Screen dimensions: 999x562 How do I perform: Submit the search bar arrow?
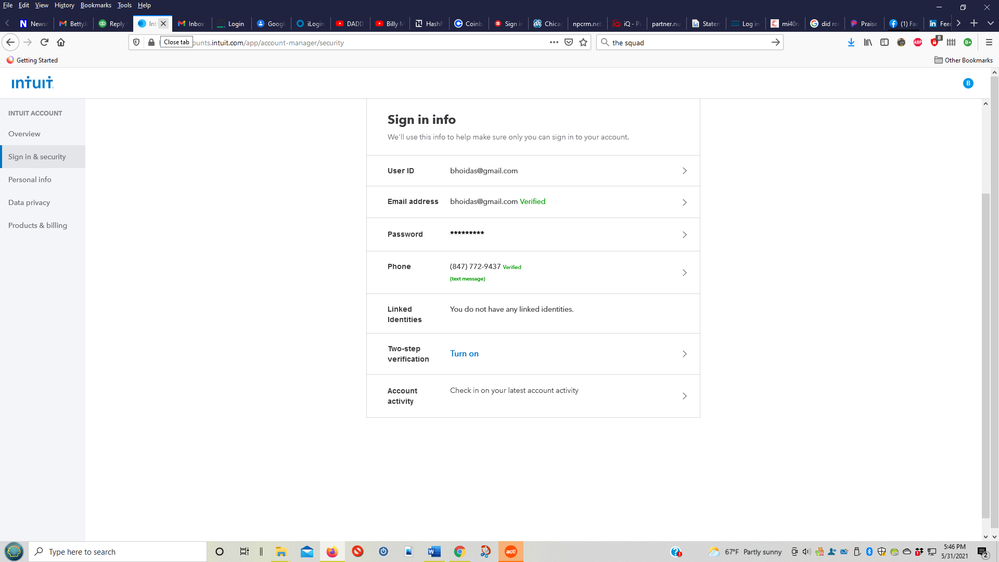click(775, 42)
